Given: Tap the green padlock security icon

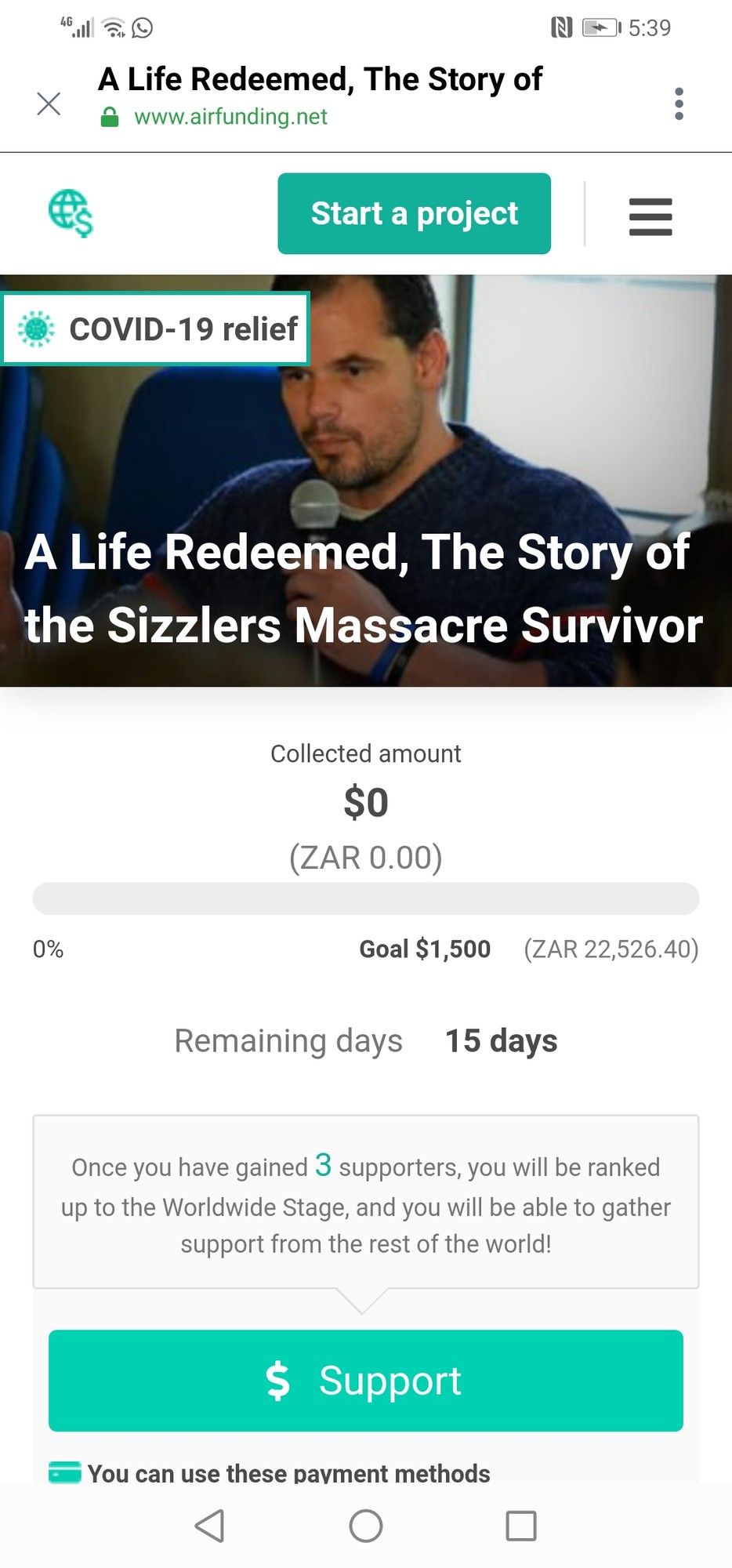Looking at the screenshot, I should [x=110, y=118].
